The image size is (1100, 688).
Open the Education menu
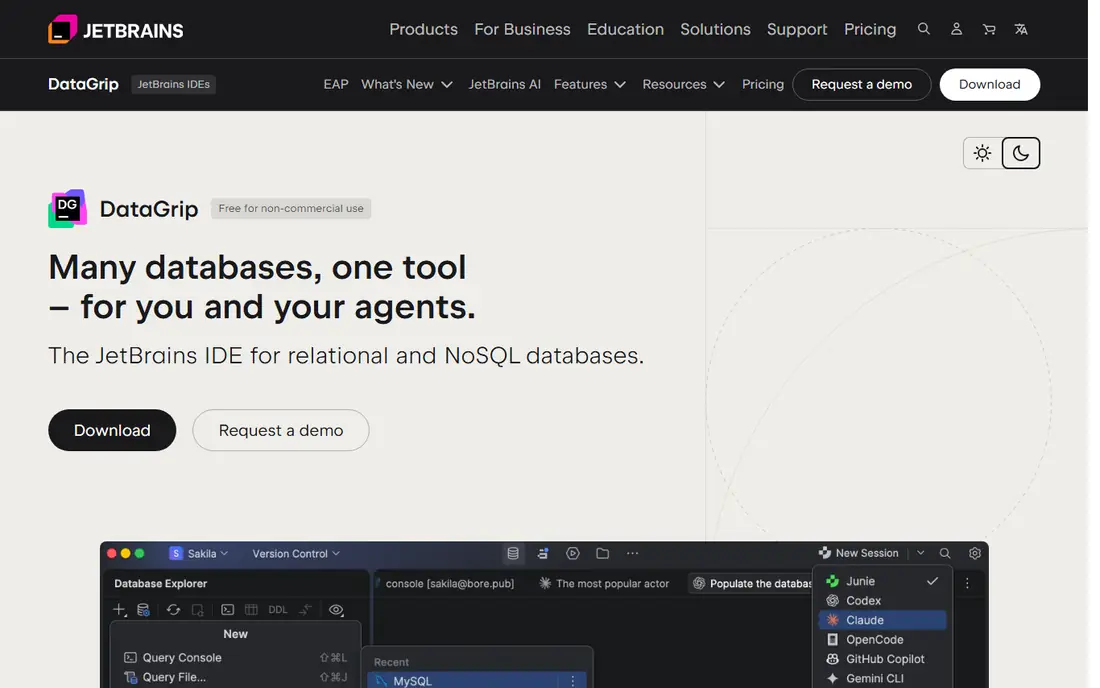[x=625, y=29]
